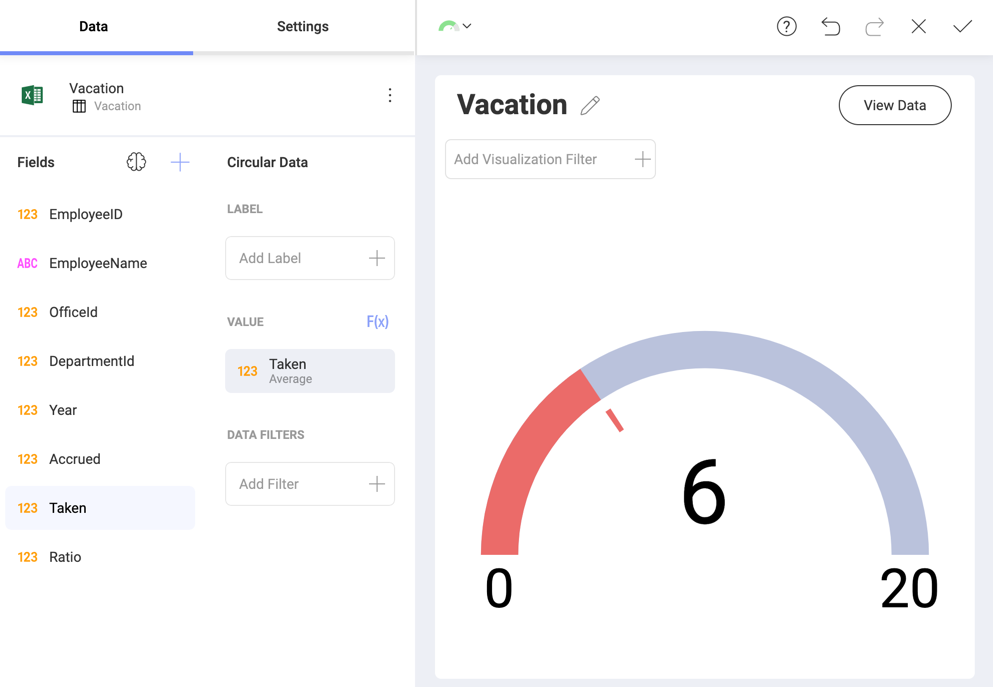Add a new field with plus icon
Viewport: 993px width, 687px height.
(180, 162)
